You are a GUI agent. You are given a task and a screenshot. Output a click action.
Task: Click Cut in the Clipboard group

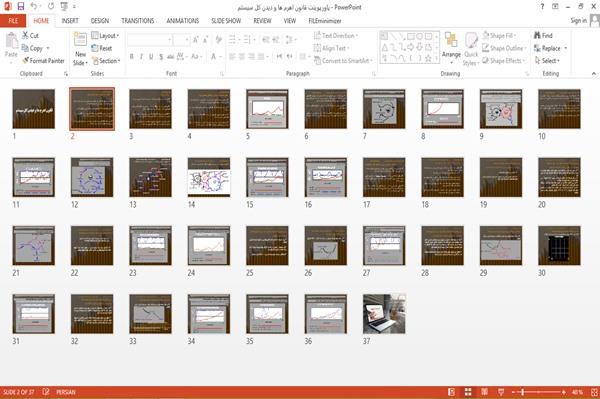tap(30, 36)
